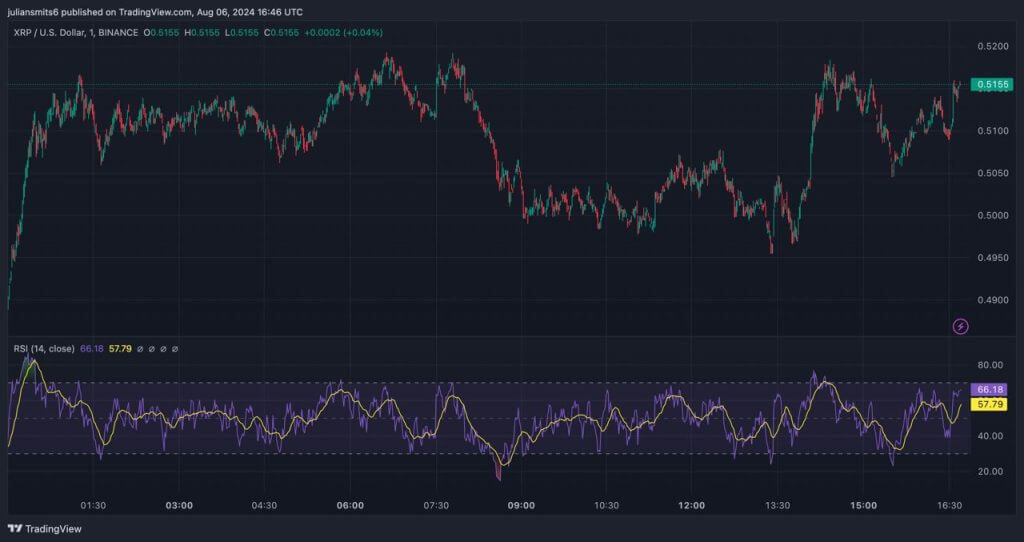Click the 20.00 RSI scale label

[x=989, y=471]
